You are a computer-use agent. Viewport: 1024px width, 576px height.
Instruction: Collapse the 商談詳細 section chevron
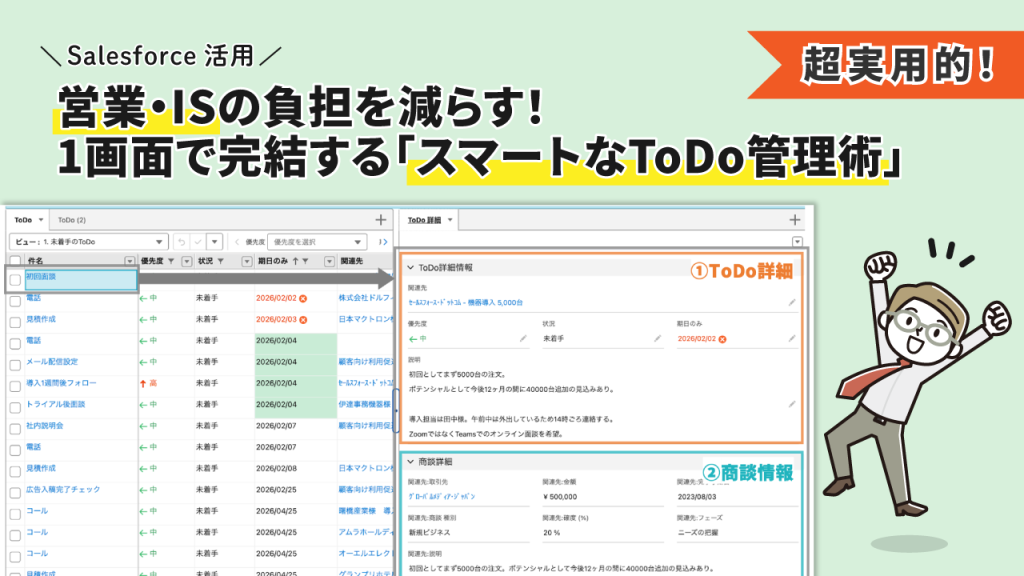point(410,462)
